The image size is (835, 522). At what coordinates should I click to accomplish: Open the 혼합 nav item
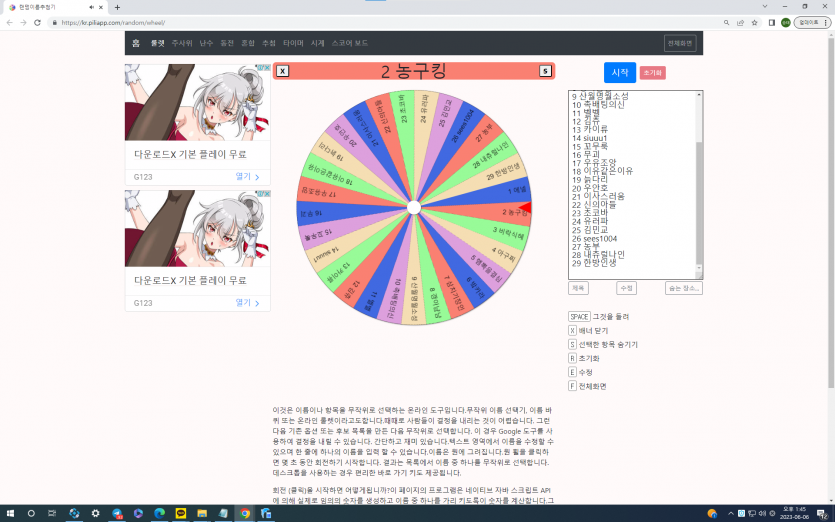pyautogui.click(x=248, y=43)
